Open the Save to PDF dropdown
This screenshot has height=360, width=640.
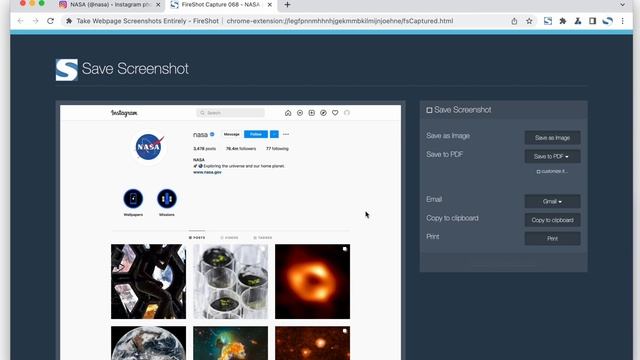pyautogui.click(x=552, y=156)
